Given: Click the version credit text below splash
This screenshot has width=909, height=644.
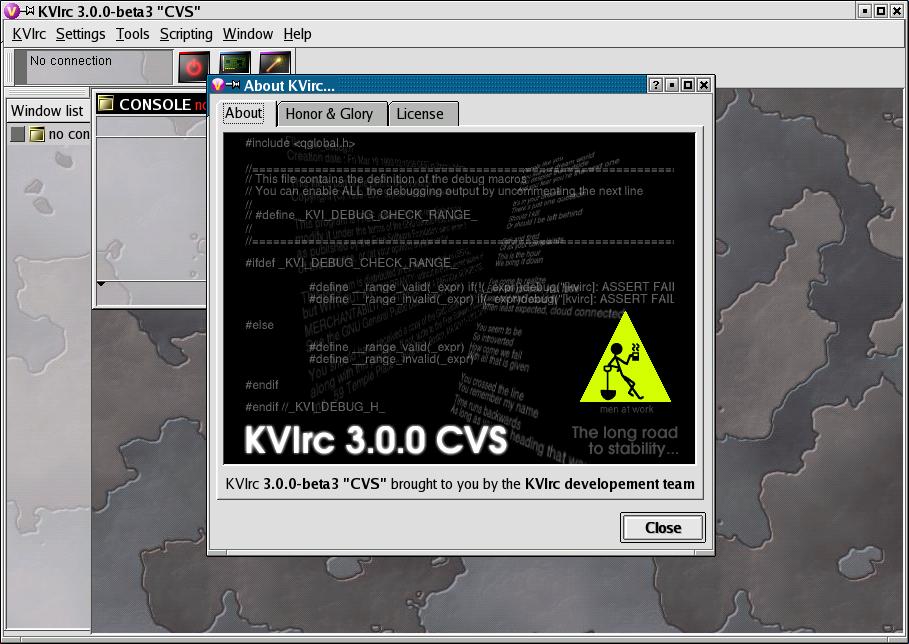Looking at the screenshot, I should point(460,483).
